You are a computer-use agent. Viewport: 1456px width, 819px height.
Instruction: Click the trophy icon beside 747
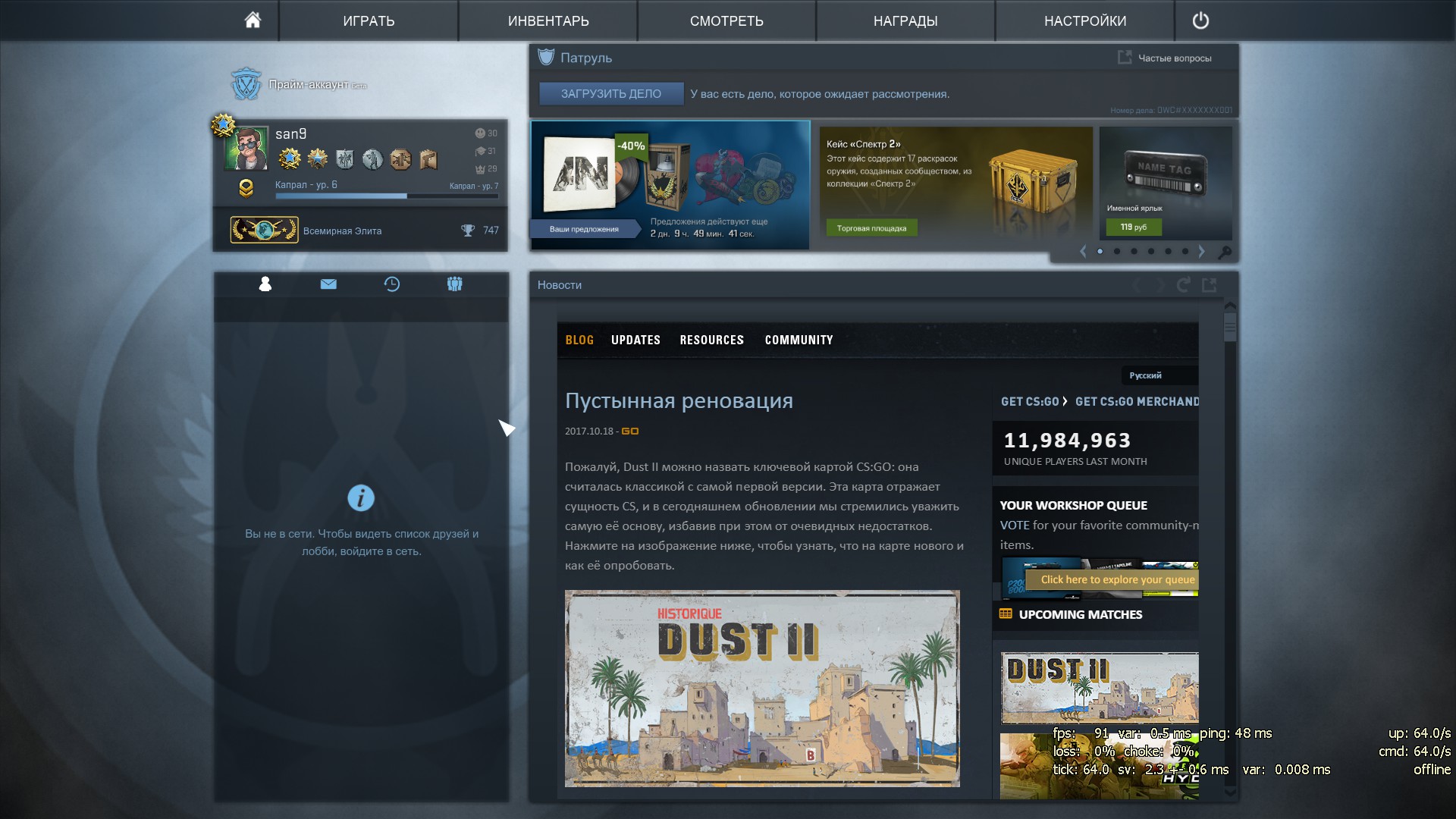tap(468, 231)
